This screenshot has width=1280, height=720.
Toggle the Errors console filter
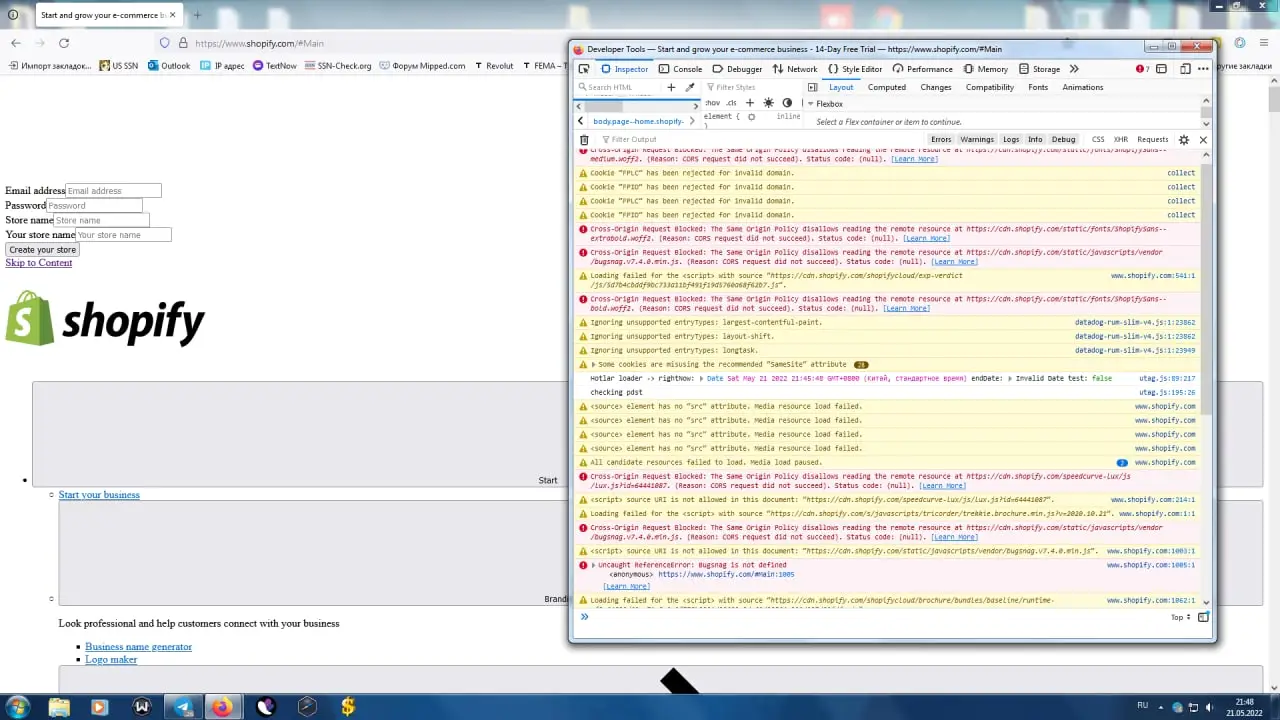click(941, 140)
